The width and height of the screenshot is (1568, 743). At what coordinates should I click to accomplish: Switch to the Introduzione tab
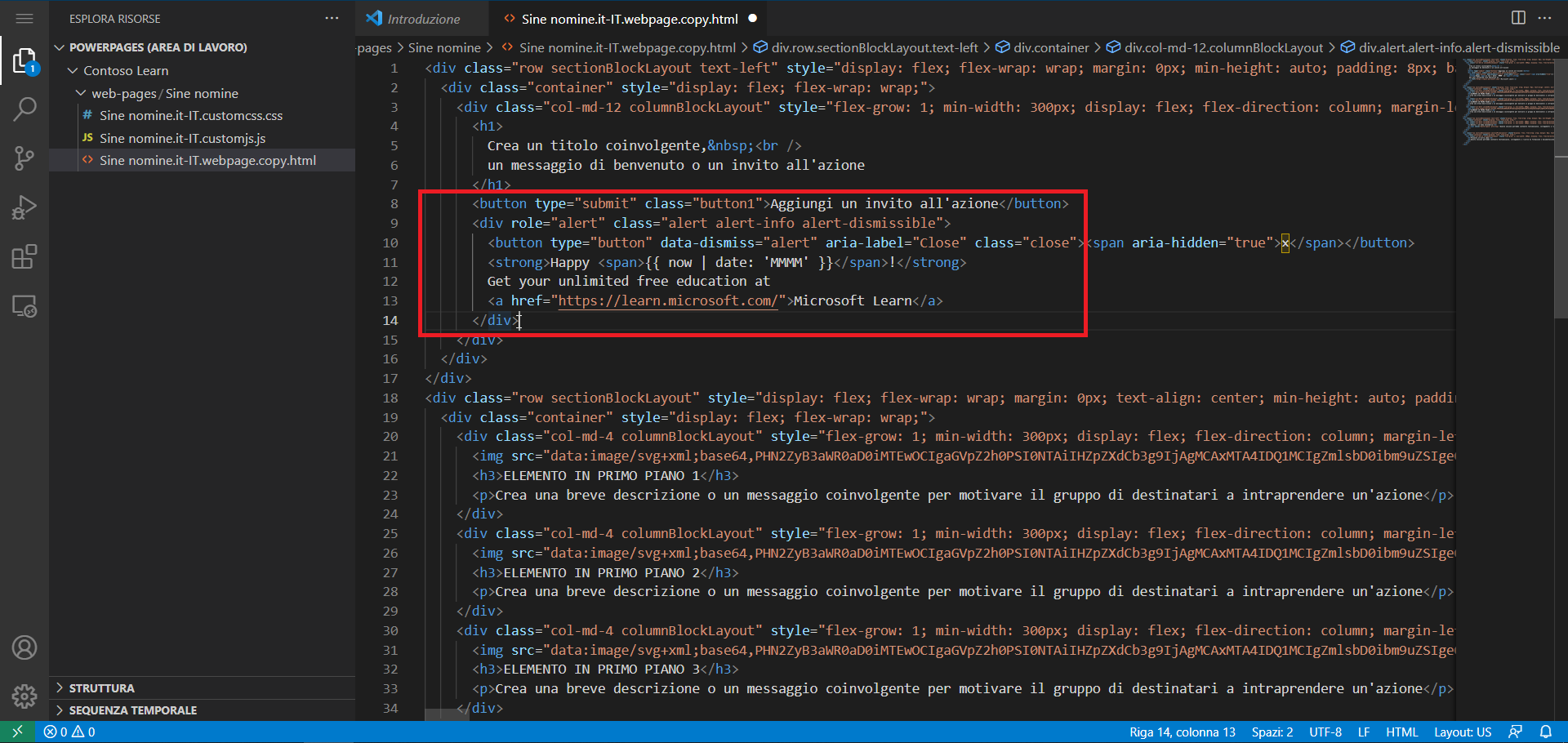pyautogui.click(x=422, y=19)
